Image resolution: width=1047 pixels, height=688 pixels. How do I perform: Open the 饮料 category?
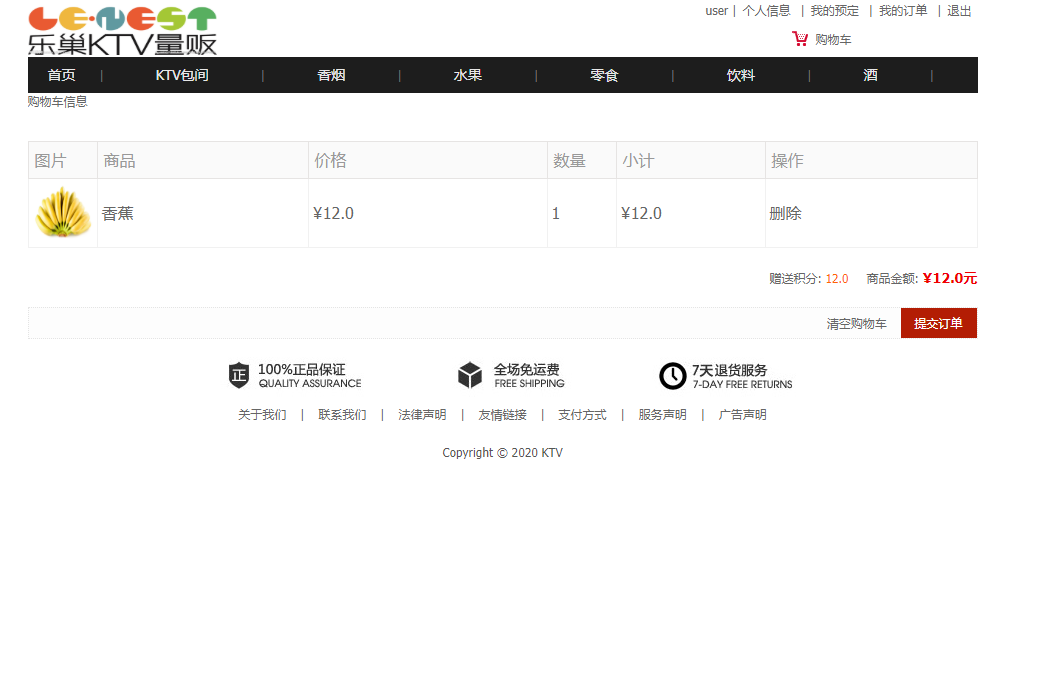tap(741, 74)
